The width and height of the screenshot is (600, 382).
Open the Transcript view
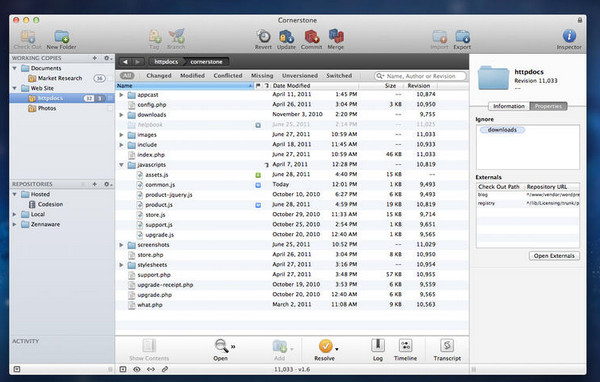(447, 346)
